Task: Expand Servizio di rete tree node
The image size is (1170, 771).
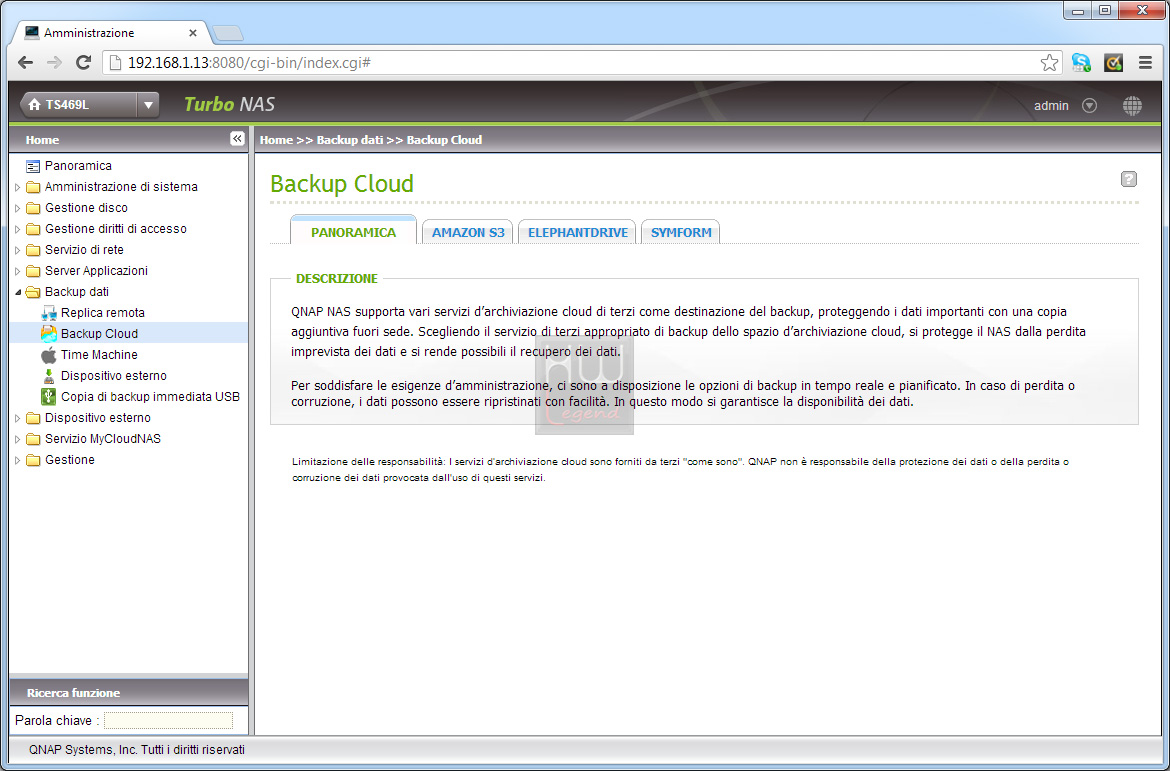Action: point(18,250)
